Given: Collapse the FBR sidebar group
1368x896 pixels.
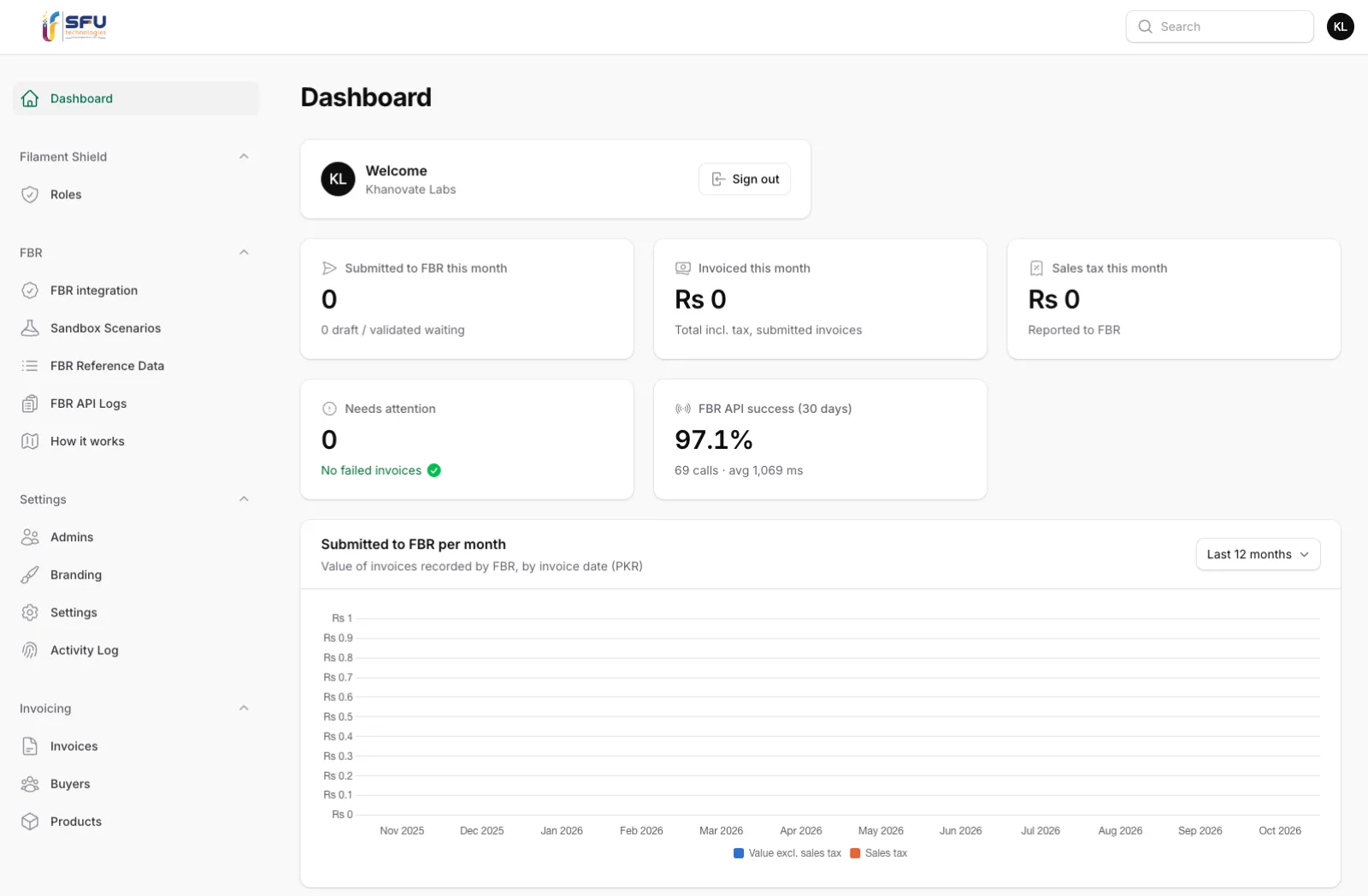Looking at the screenshot, I should [244, 252].
